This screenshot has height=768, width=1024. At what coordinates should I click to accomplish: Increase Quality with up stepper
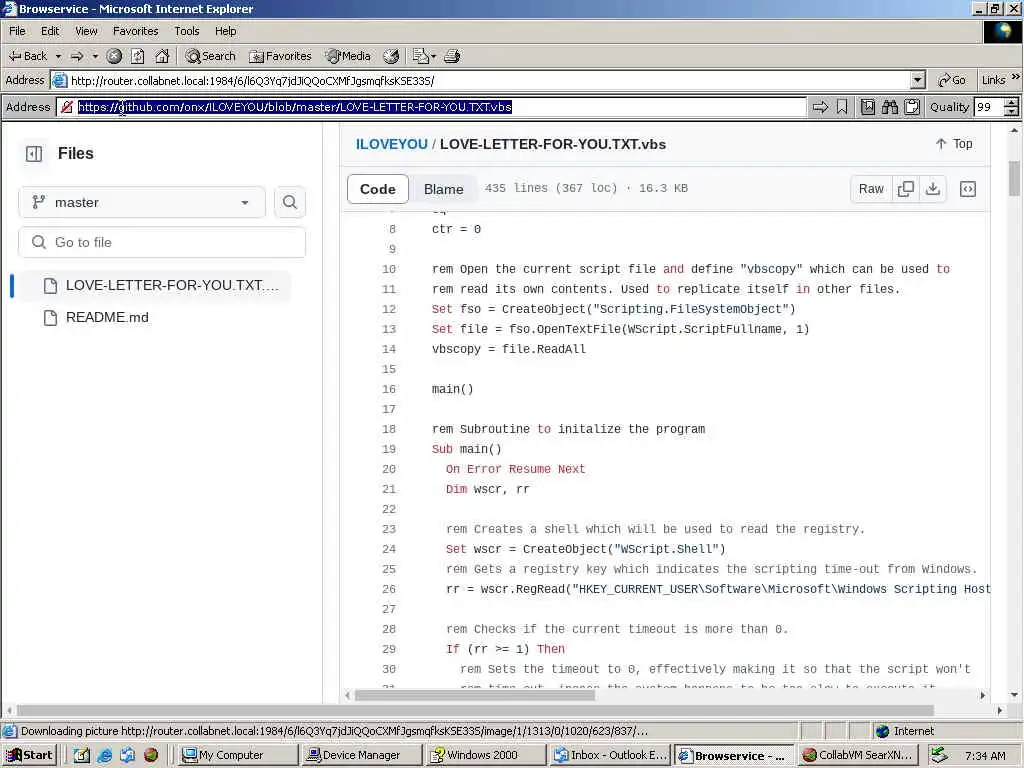1012,103
